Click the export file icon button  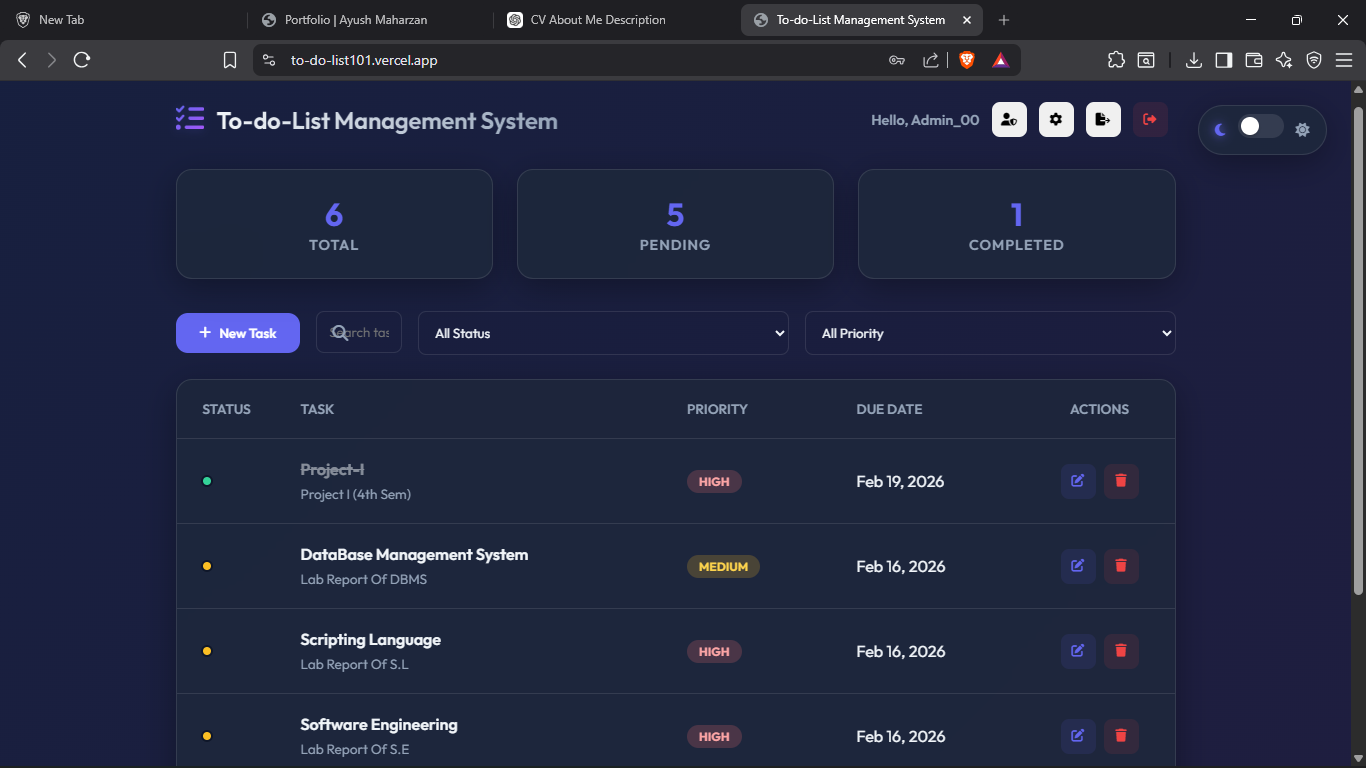(1103, 120)
